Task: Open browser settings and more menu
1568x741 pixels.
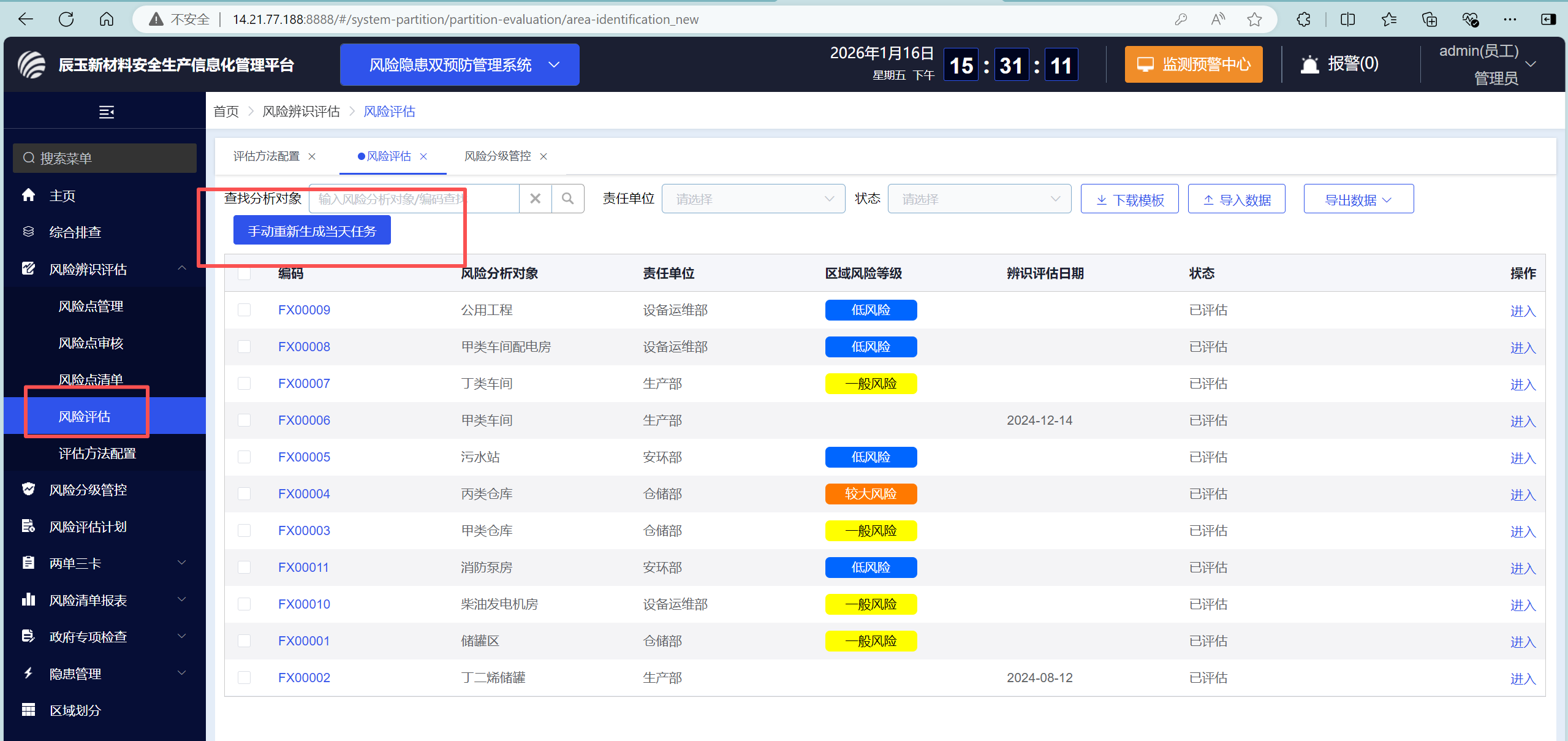Action: pos(1510,20)
